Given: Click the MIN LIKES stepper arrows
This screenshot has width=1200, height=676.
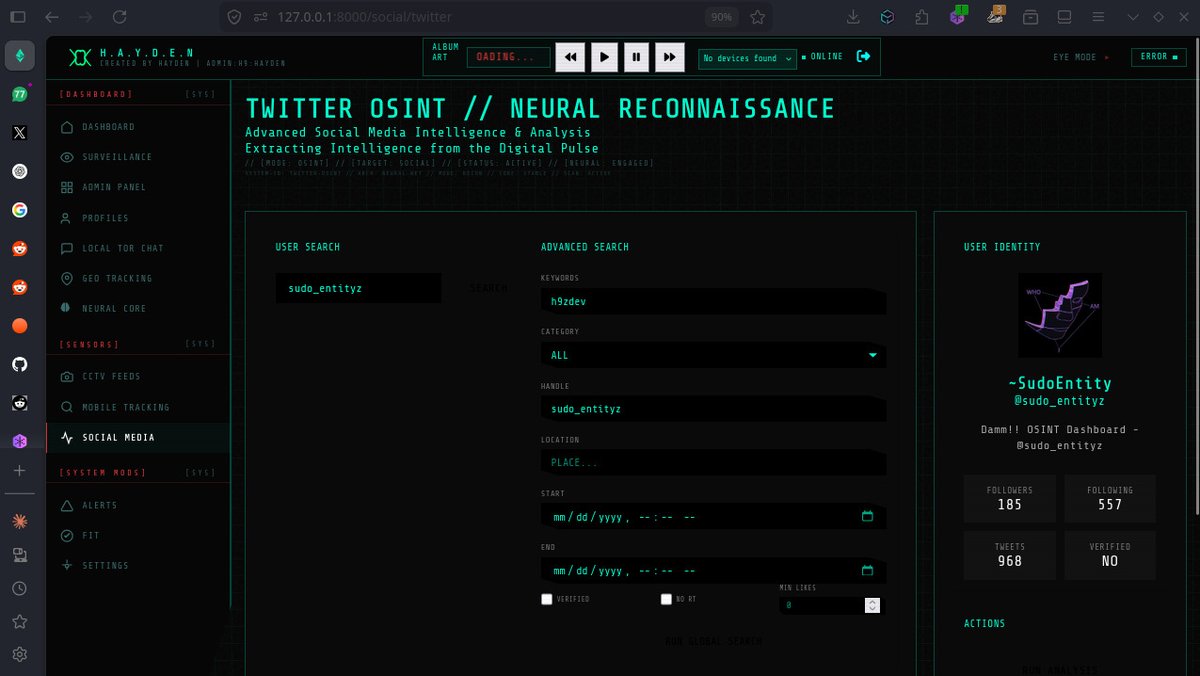Looking at the screenshot, I should click(x=872, y=605).
